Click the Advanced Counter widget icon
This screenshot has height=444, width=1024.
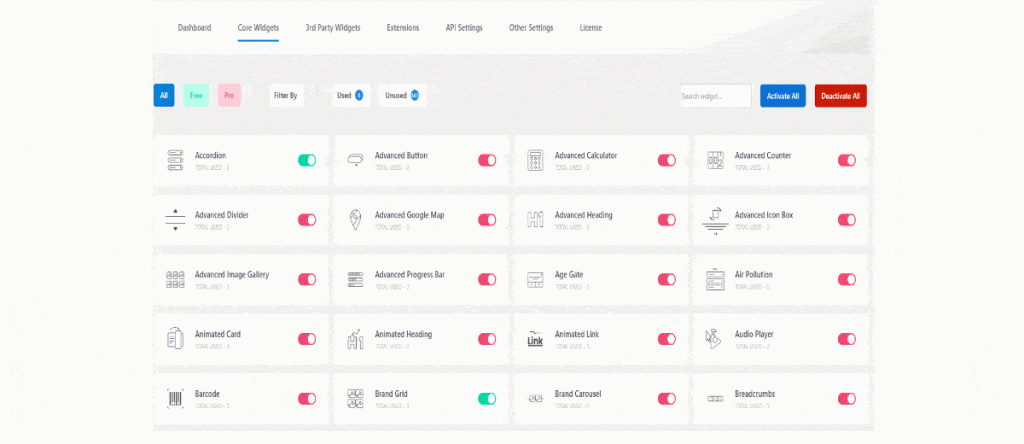tap(715, 160)
